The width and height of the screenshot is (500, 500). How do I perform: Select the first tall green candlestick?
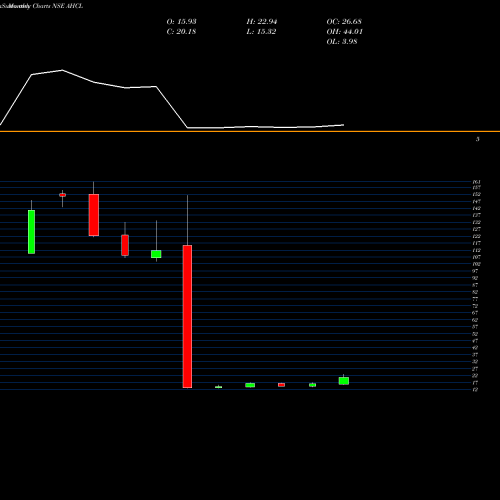[x=31, y=232]
